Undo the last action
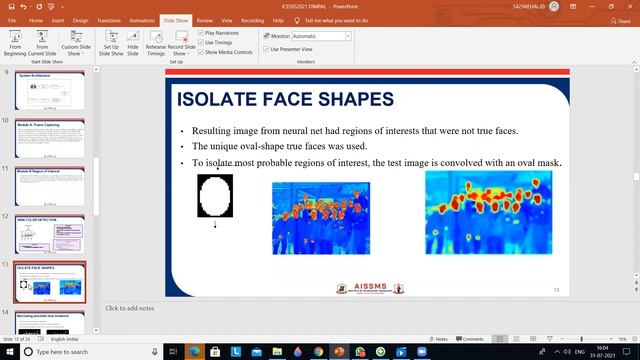Image resolution: width=640 pixels, height=360 pixels. (23, 7)
